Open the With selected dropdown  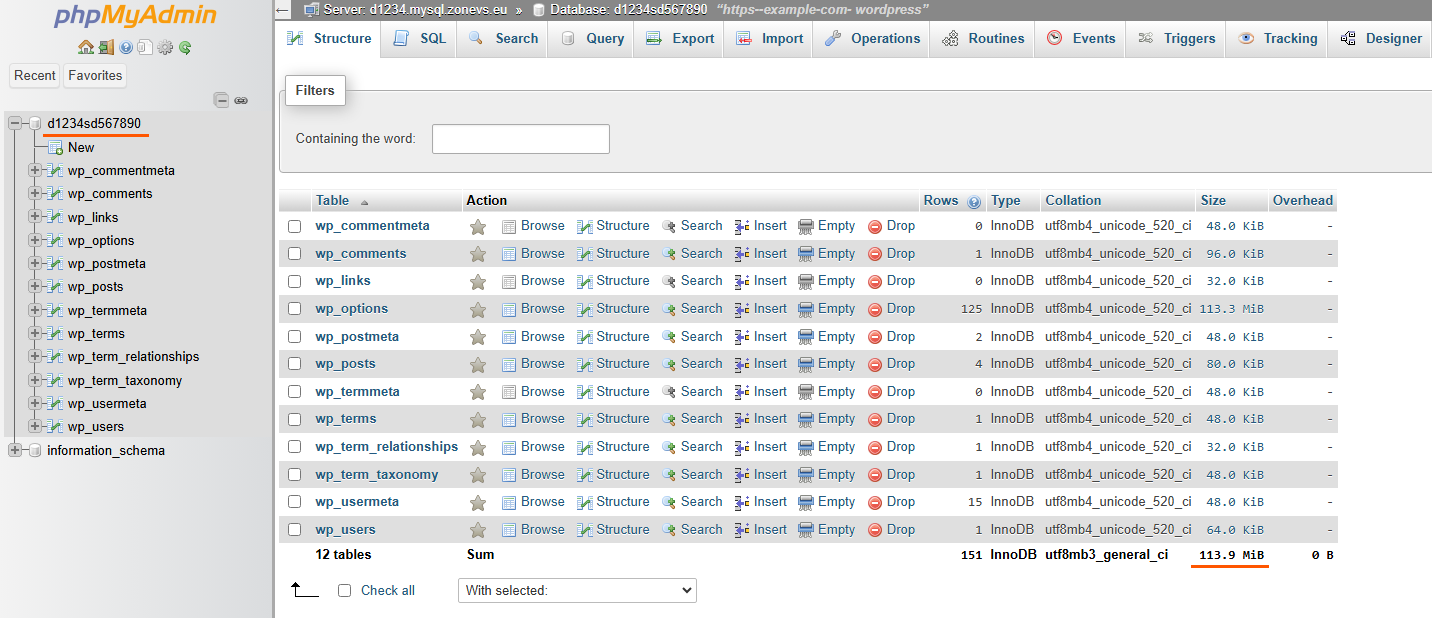click(x=577, y=590)
